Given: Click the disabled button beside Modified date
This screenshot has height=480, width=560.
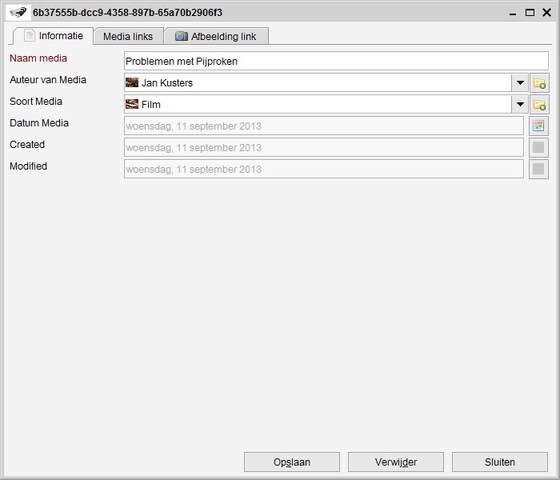Looking at the screenshot, I should tap(539, 169).
